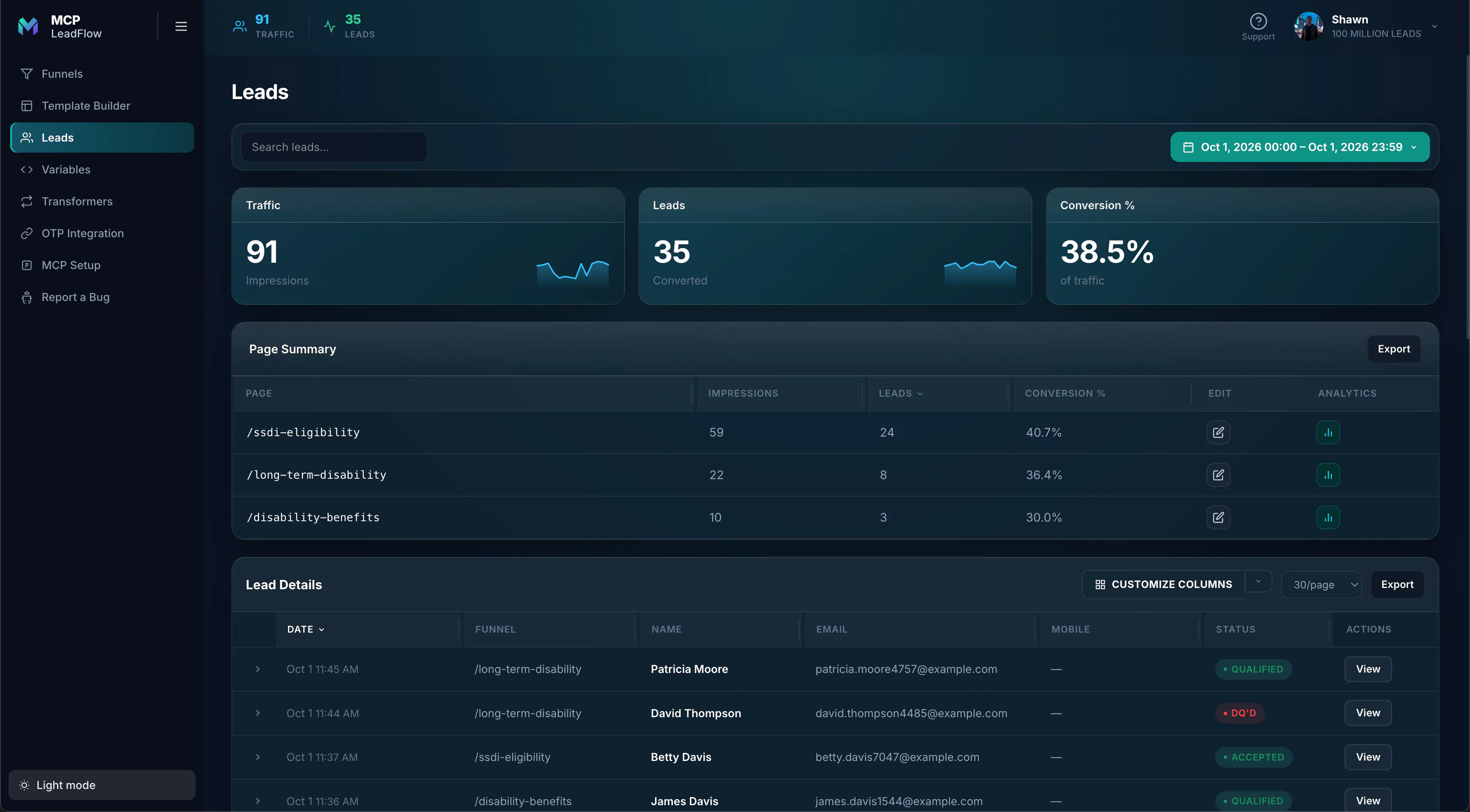Viewport: 1470px width, 812px height.
Task: Click the Report a Bug icon
Action: coord(27,297)
